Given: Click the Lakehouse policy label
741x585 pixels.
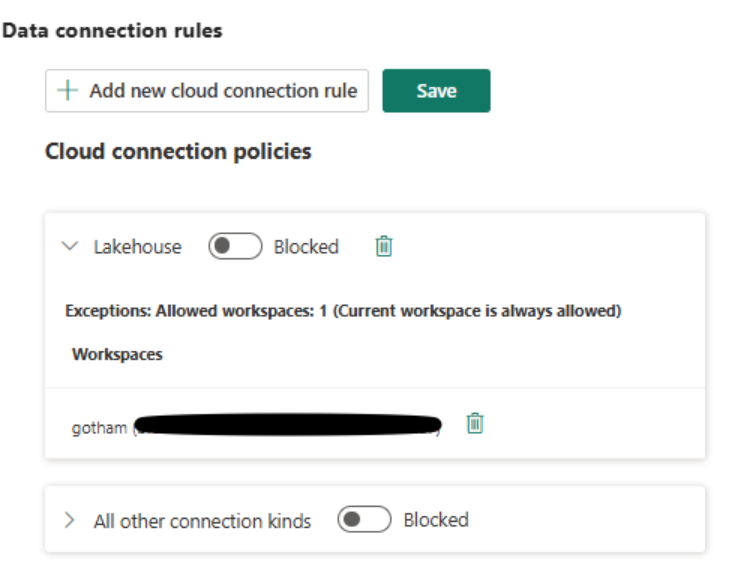Looking at the screenshot, I should tap(138, 247).
